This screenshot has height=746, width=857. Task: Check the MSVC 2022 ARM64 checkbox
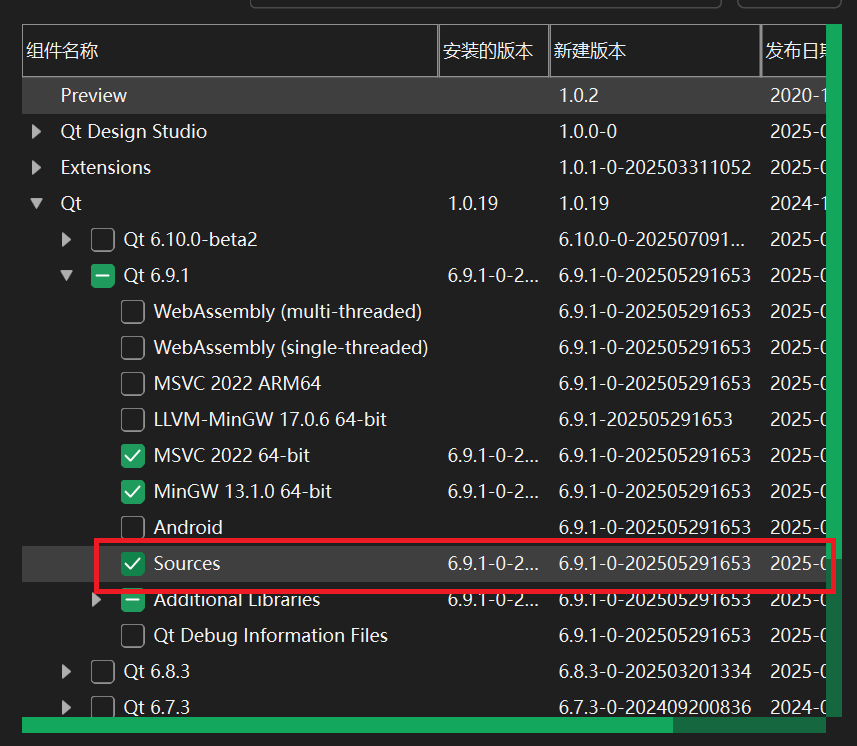click(x=133, y=384)
